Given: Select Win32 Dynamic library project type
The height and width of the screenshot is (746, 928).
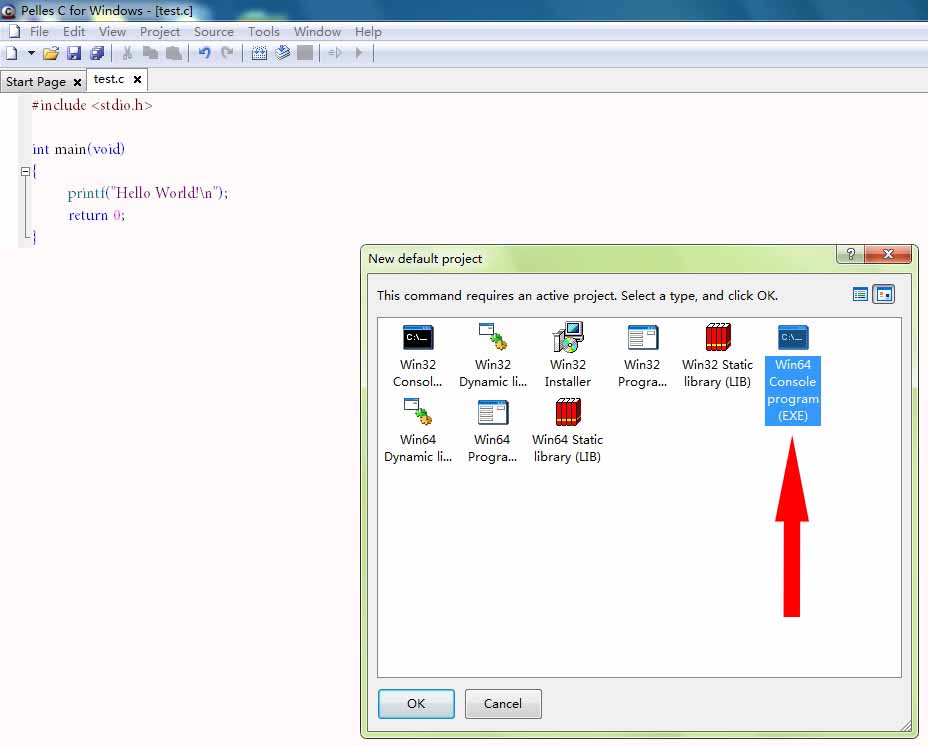Looking at the screenshot, I should click(x=493, y=355).
